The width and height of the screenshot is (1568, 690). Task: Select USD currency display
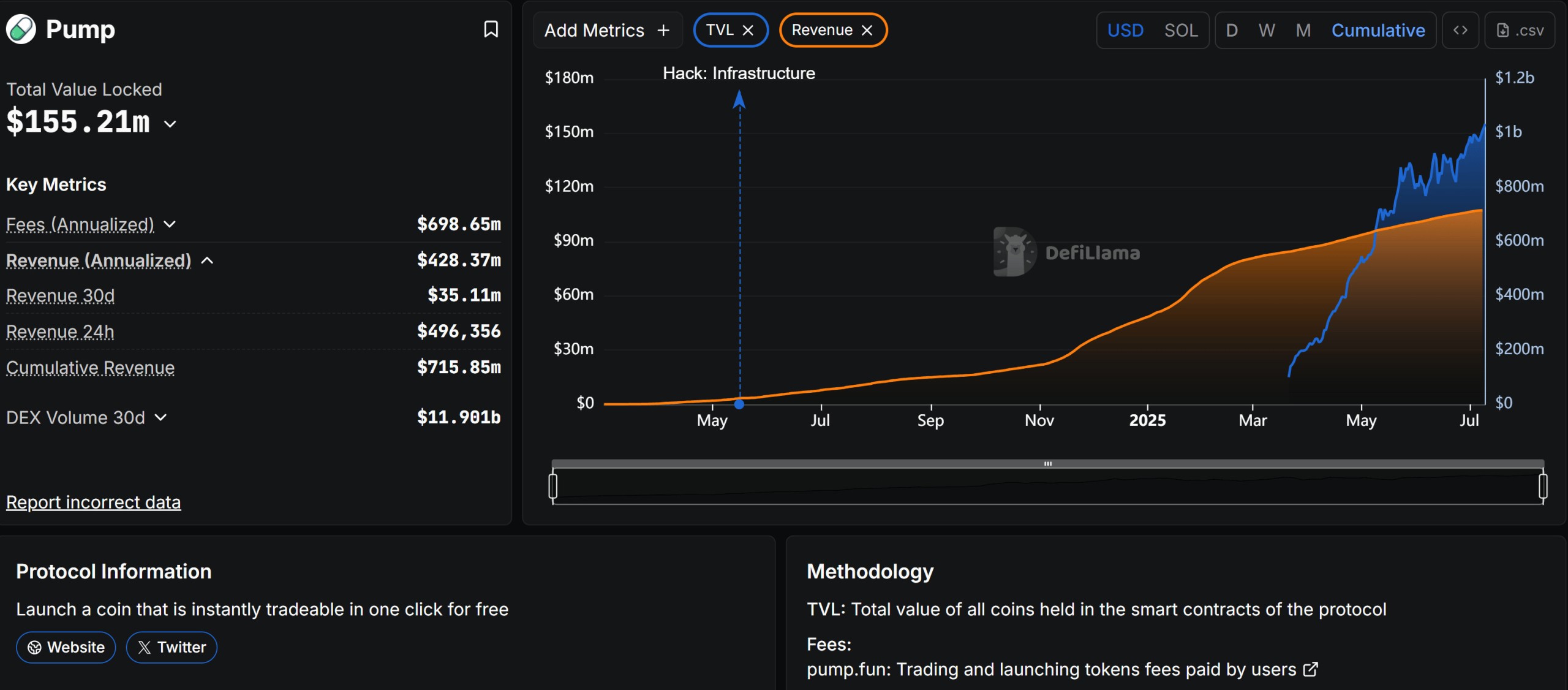coord(1125,30)
